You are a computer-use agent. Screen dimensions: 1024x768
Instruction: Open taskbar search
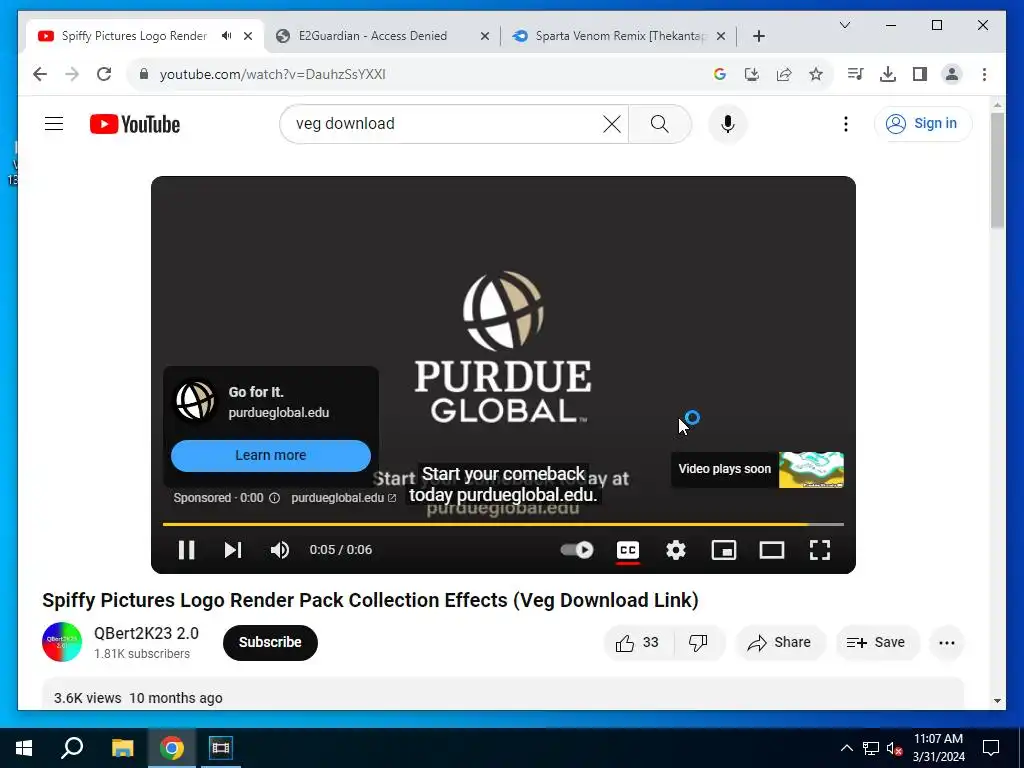click(72, 748)
